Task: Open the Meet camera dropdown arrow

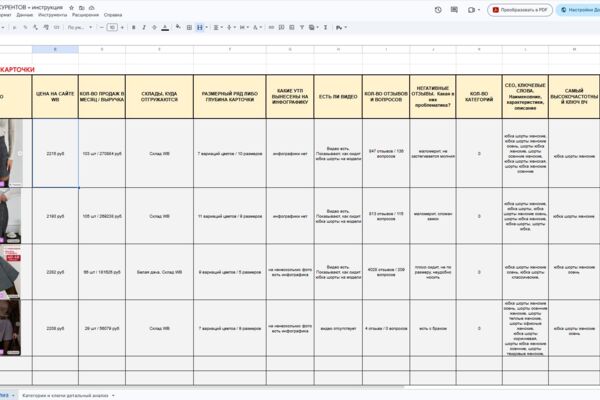Action: (x=479, y=10)
